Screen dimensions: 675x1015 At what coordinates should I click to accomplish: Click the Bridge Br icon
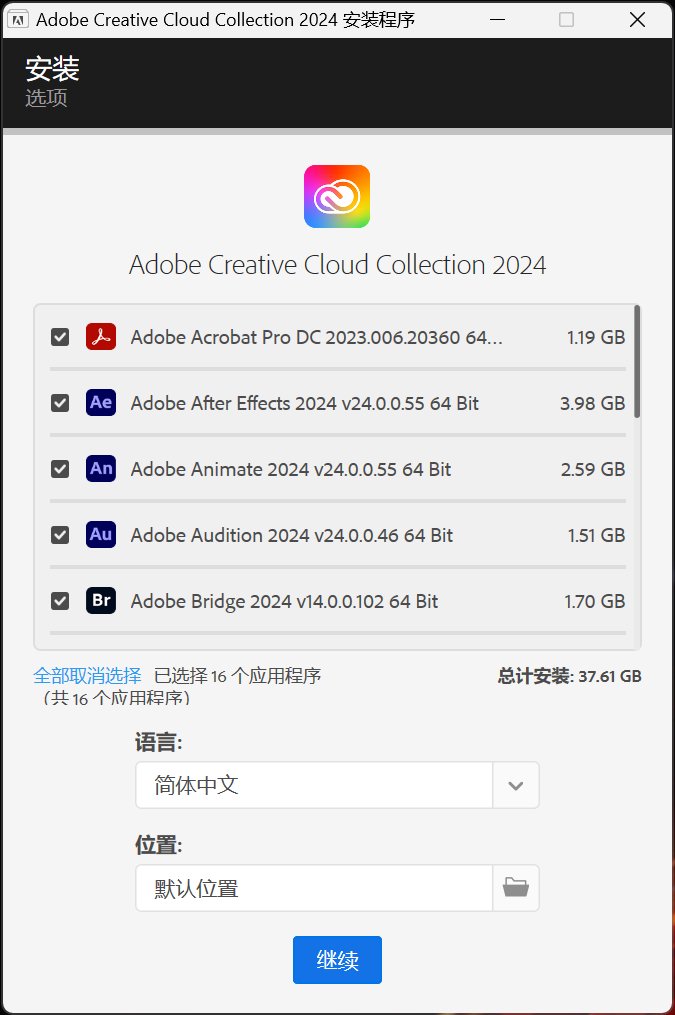(101, 601)
